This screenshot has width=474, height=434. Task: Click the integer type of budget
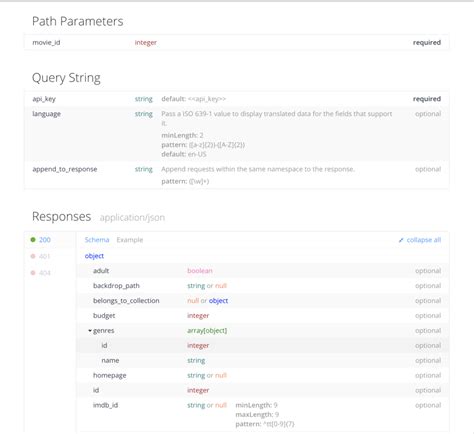[198, 316]
